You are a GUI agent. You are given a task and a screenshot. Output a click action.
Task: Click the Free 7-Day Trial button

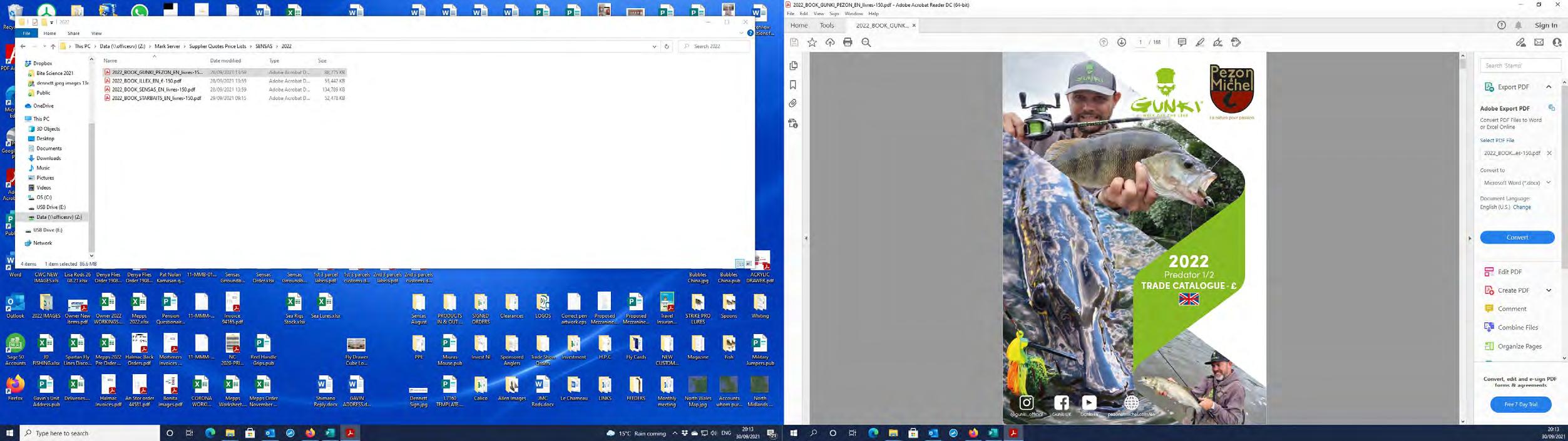[x=1520, y=405]
